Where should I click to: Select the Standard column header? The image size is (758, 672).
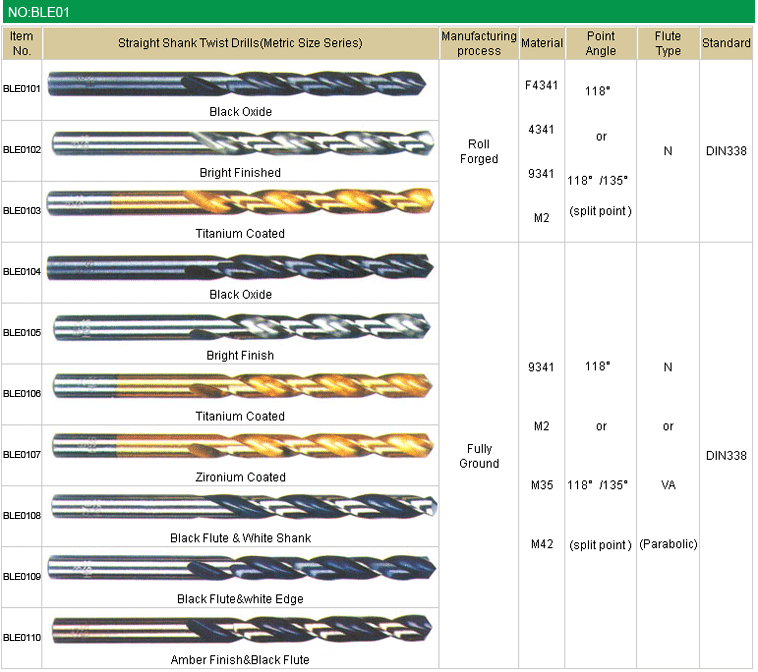click(726, 43)
